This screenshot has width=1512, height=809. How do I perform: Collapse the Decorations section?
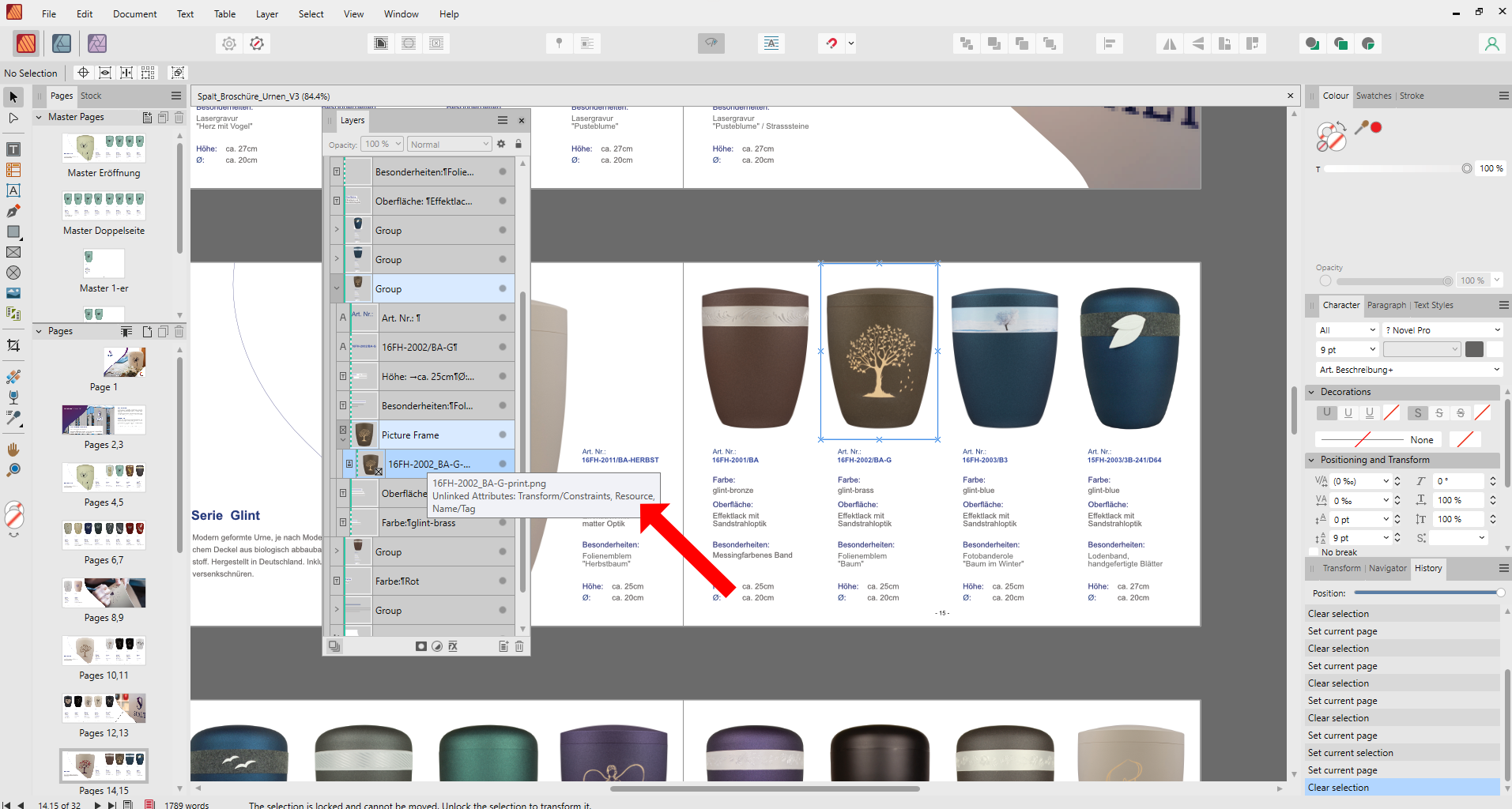pyautogui.click(x=1312, y=392)
